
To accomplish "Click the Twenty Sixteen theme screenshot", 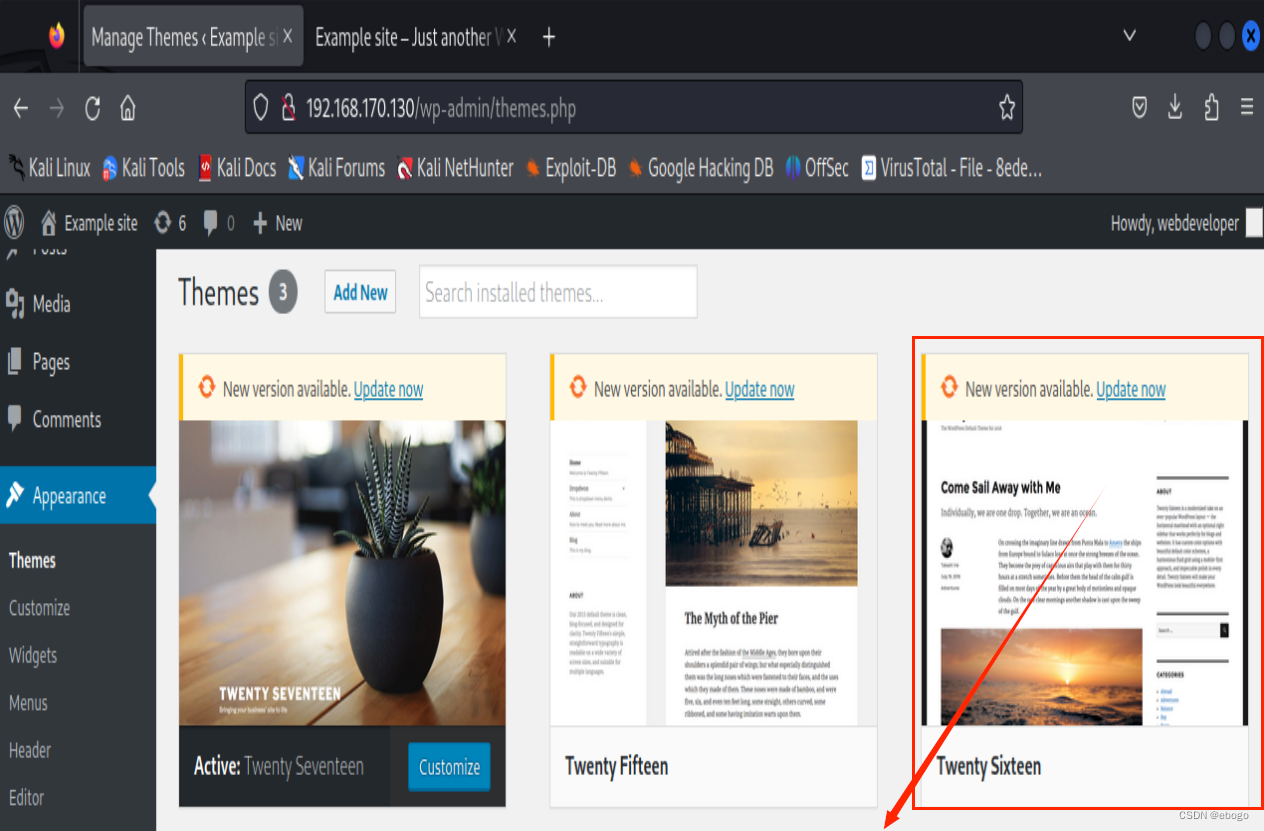I will tap(1085, 573).
